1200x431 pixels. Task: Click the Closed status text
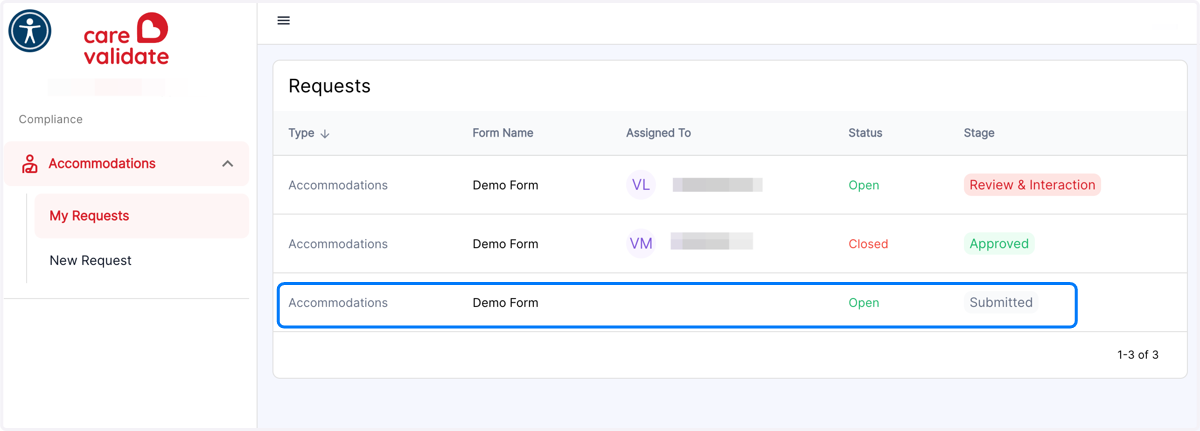(x=868, y=244)
